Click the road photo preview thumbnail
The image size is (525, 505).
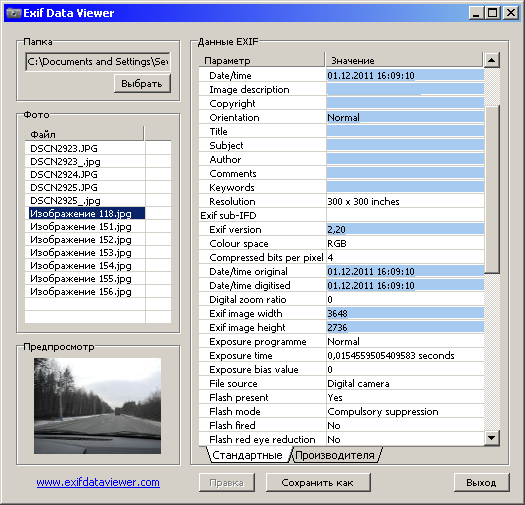(97, 406)
